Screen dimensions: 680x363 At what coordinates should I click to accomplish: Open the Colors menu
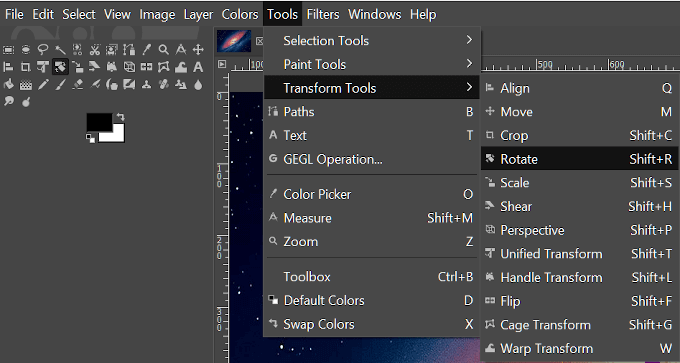240,14
